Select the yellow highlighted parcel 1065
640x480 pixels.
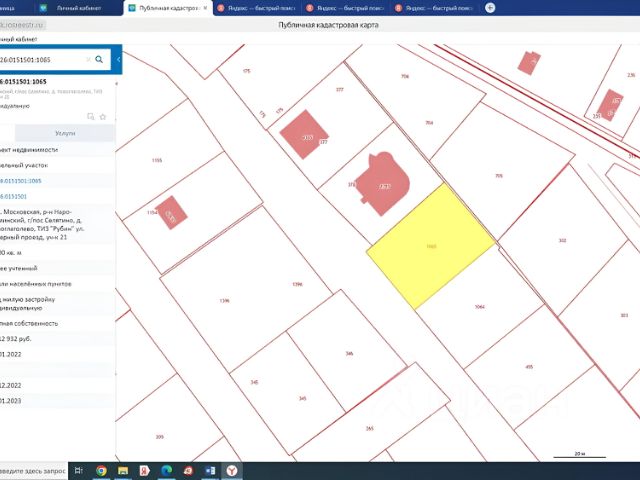431,246
